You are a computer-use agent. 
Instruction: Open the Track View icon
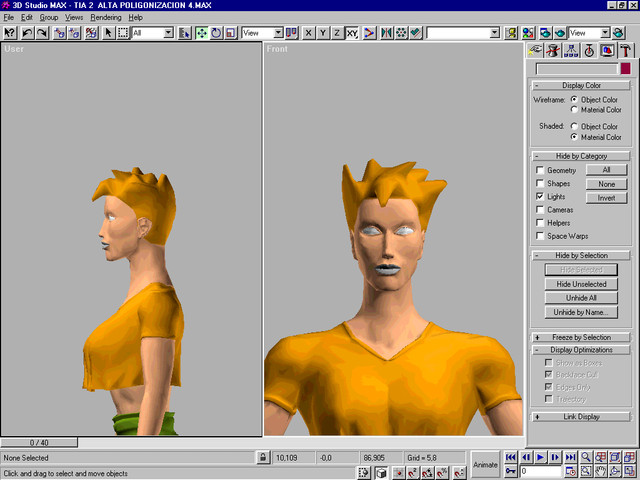[x=511, y=33]
